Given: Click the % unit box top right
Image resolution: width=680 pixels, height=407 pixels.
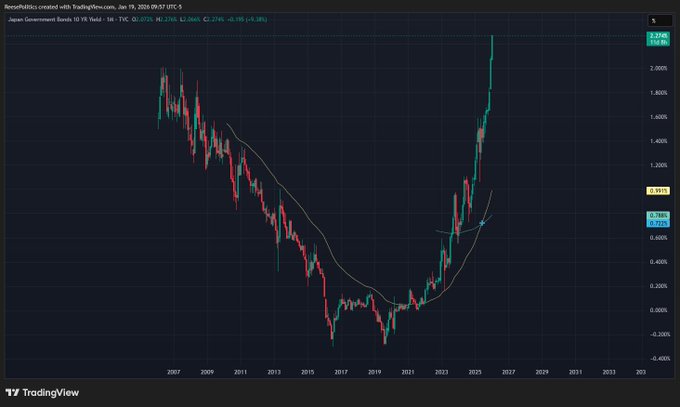Looking at the screenshot, I should (654, 20).
